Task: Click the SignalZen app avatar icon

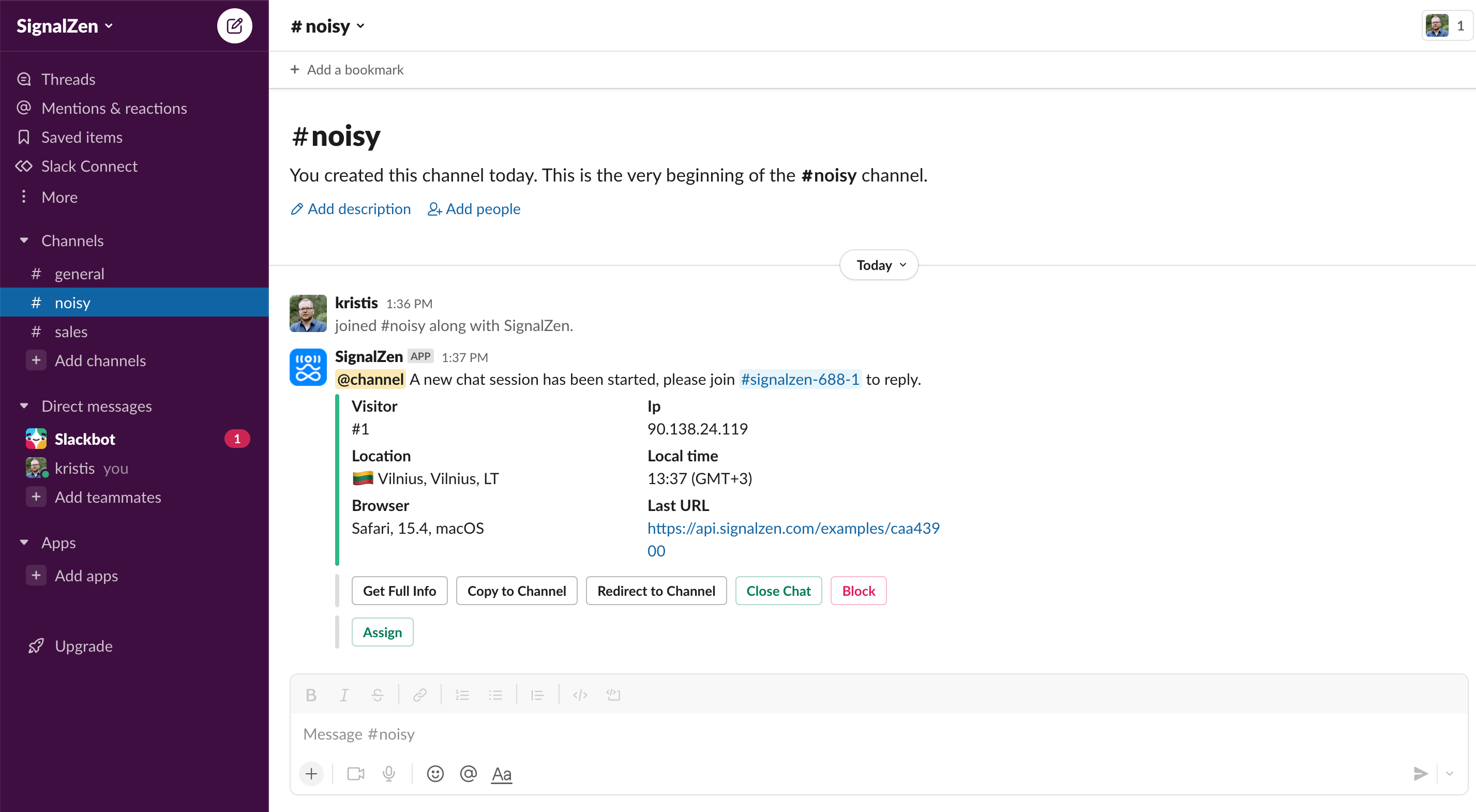Action: [308, 367]
